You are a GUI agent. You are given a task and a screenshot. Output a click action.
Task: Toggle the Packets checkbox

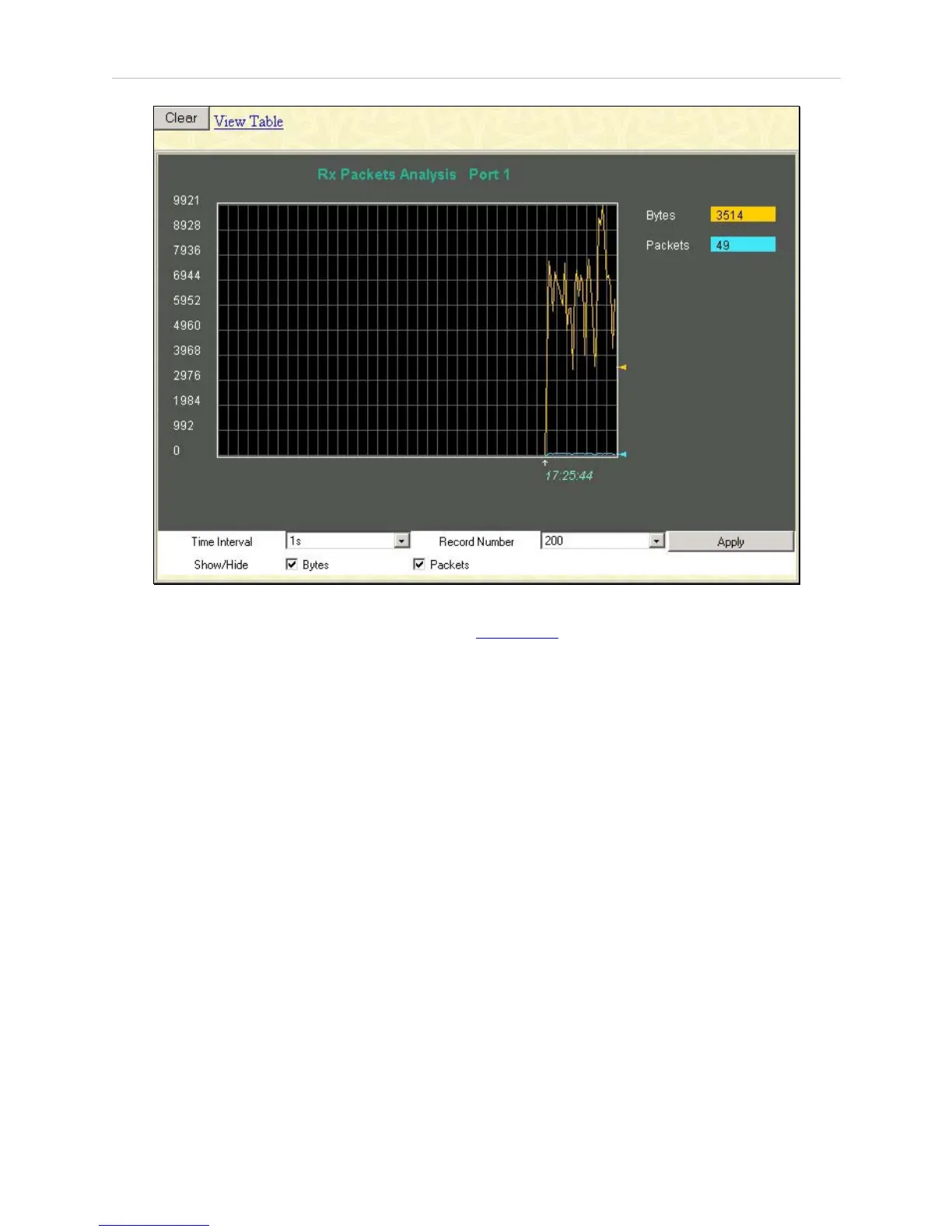click(419, 565)
